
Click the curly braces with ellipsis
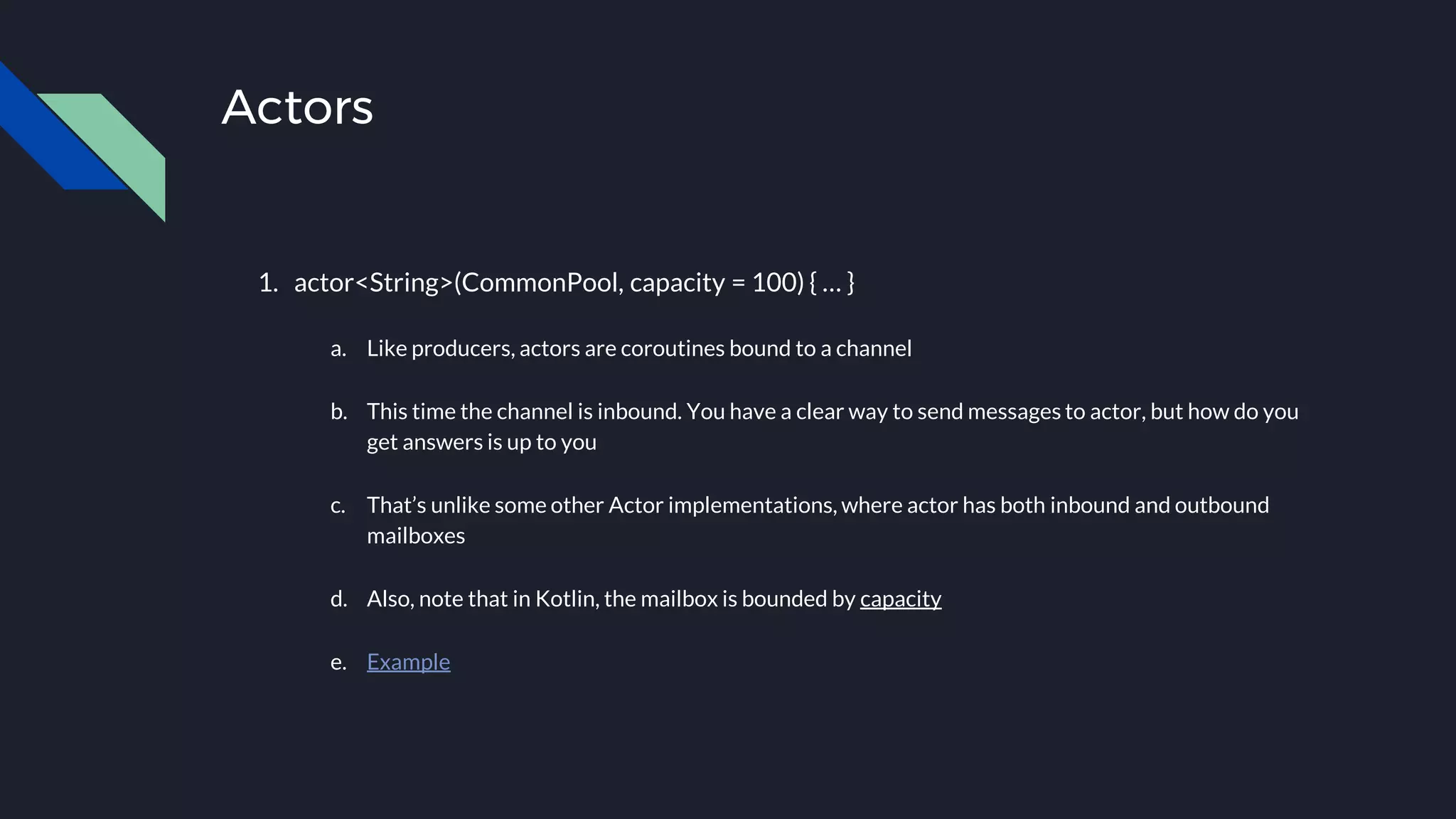point(831,282)
